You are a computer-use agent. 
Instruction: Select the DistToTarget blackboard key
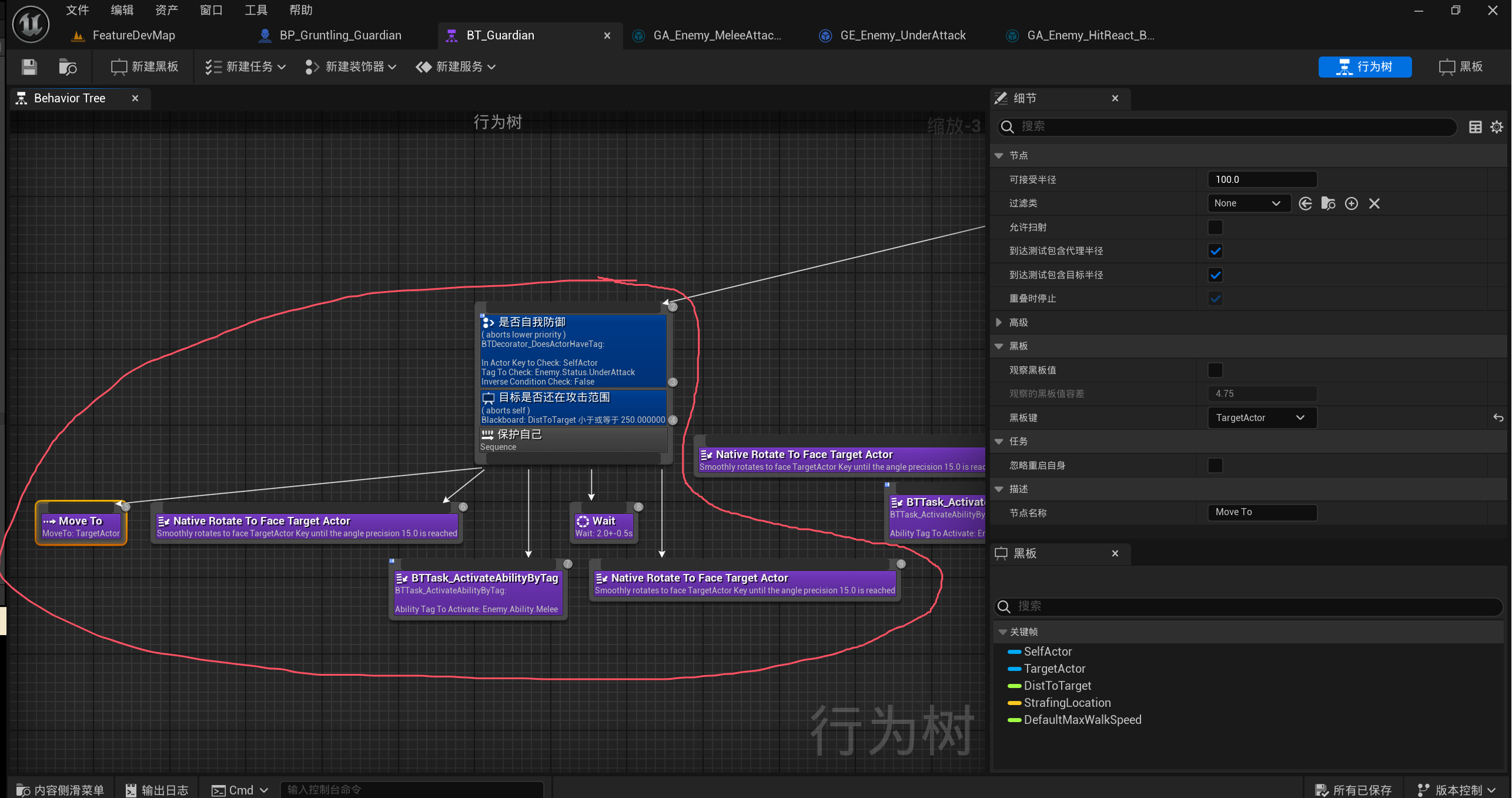(1056, 686)
